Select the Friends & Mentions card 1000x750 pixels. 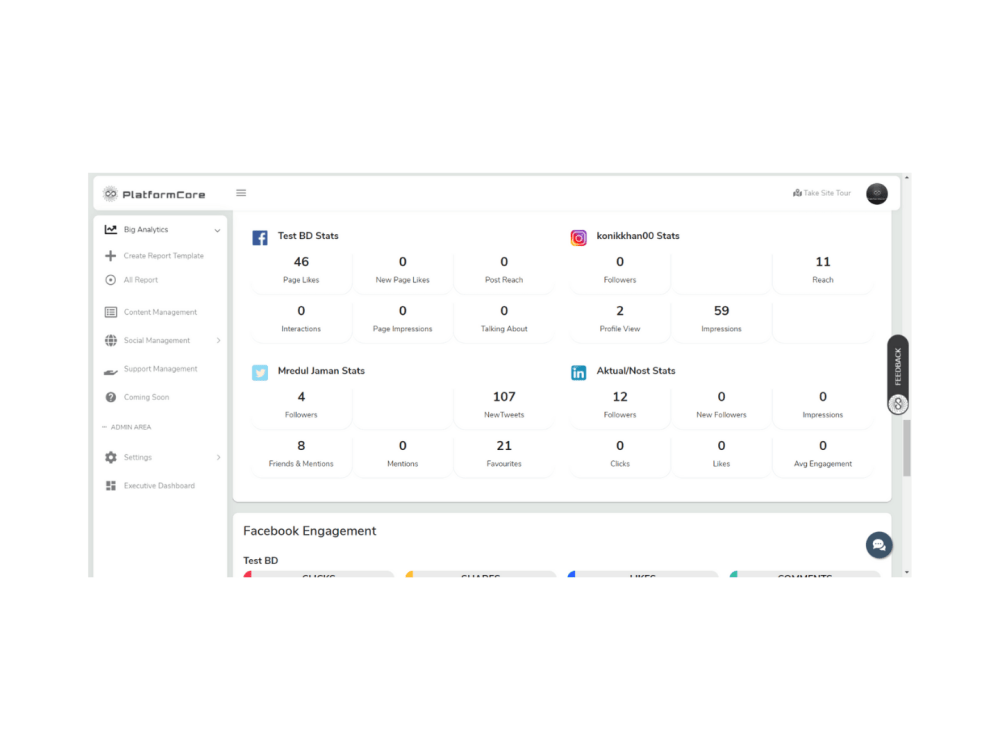(x=301, y=455)
